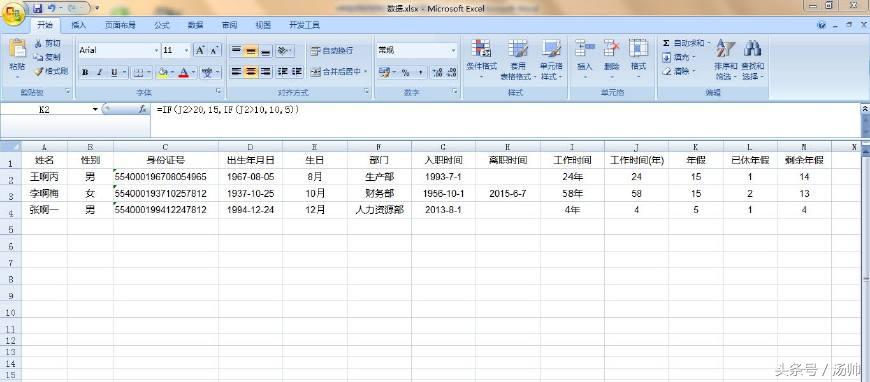Apply comma style number format
Viewport: 870px width, 382px height.
click(420, 72)
